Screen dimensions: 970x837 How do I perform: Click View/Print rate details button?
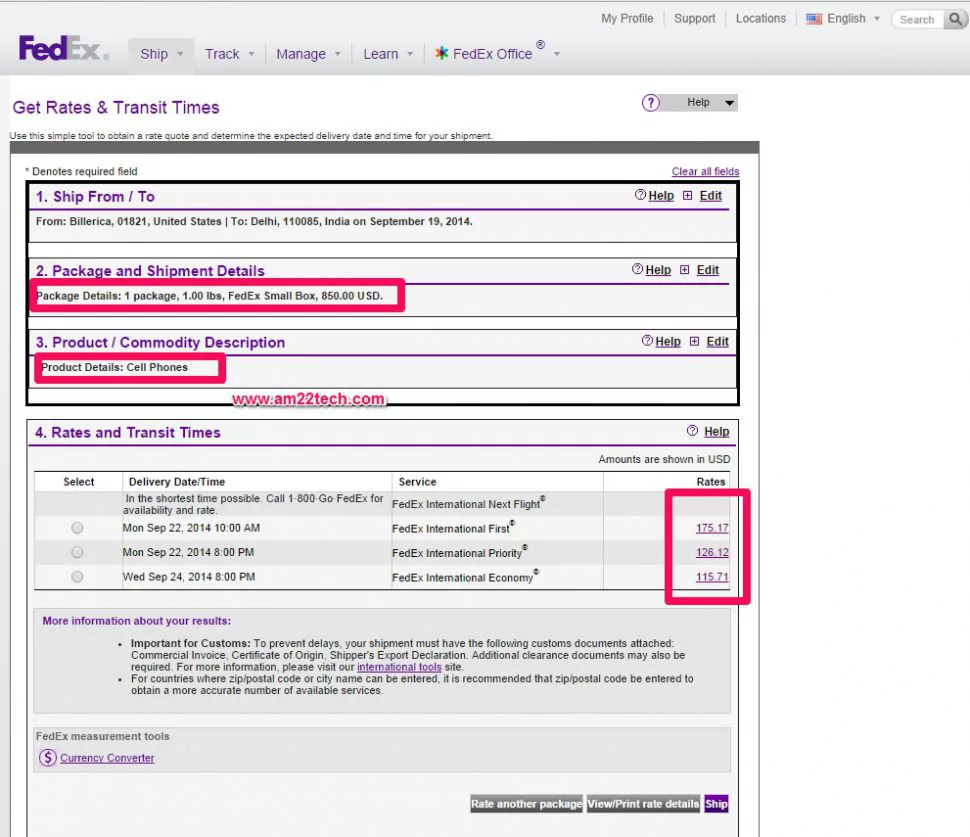(643, 804)
